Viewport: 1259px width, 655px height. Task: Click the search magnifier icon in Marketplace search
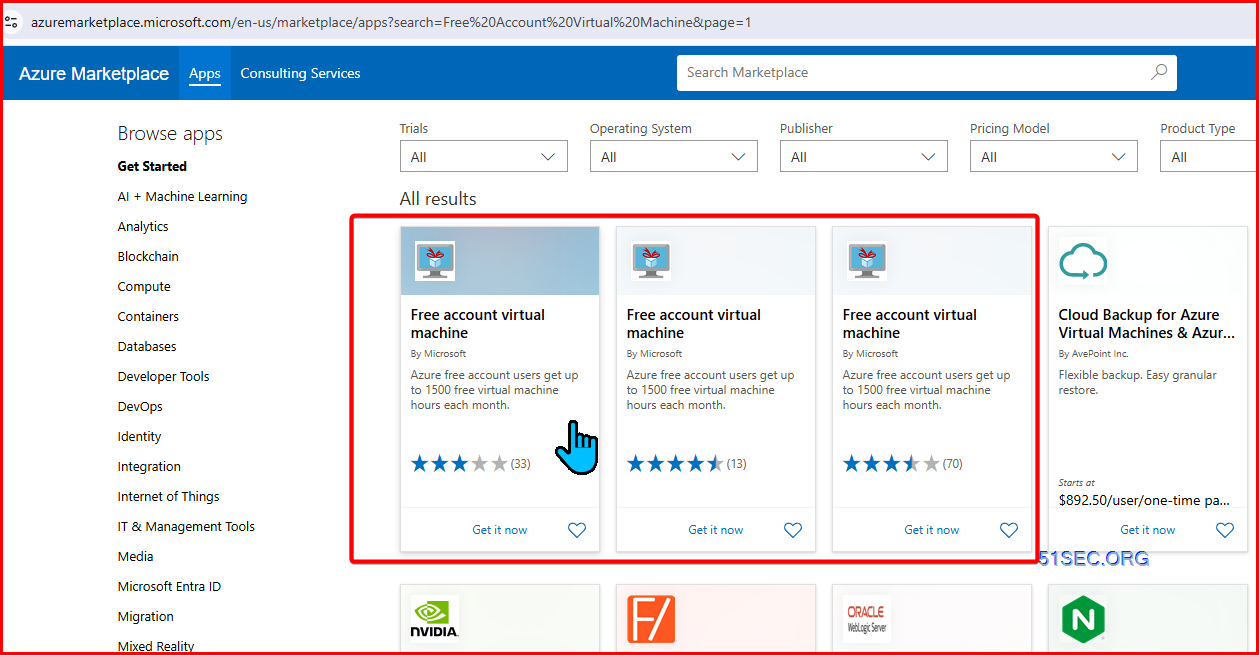click(x=1159, y=72)
